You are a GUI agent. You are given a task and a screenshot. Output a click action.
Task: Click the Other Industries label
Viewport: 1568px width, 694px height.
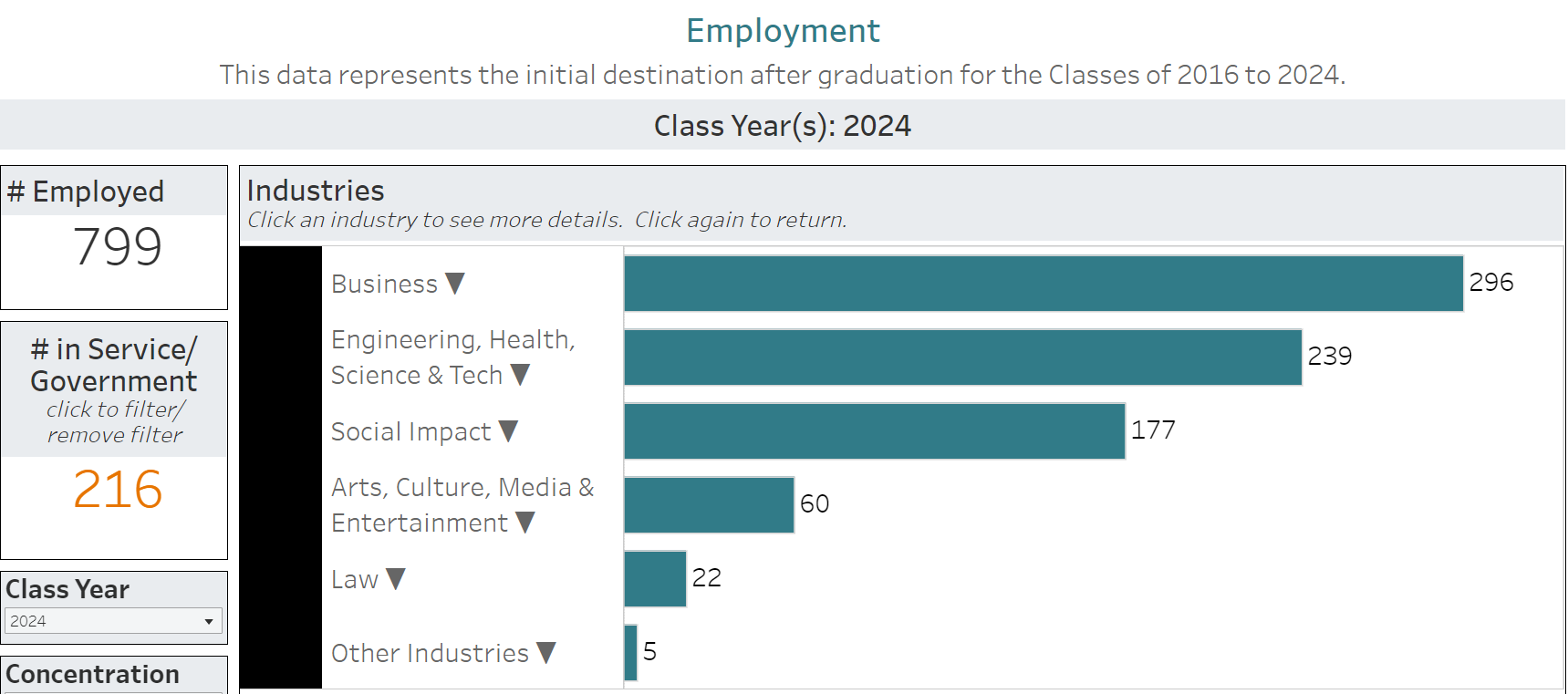[430, 654]
